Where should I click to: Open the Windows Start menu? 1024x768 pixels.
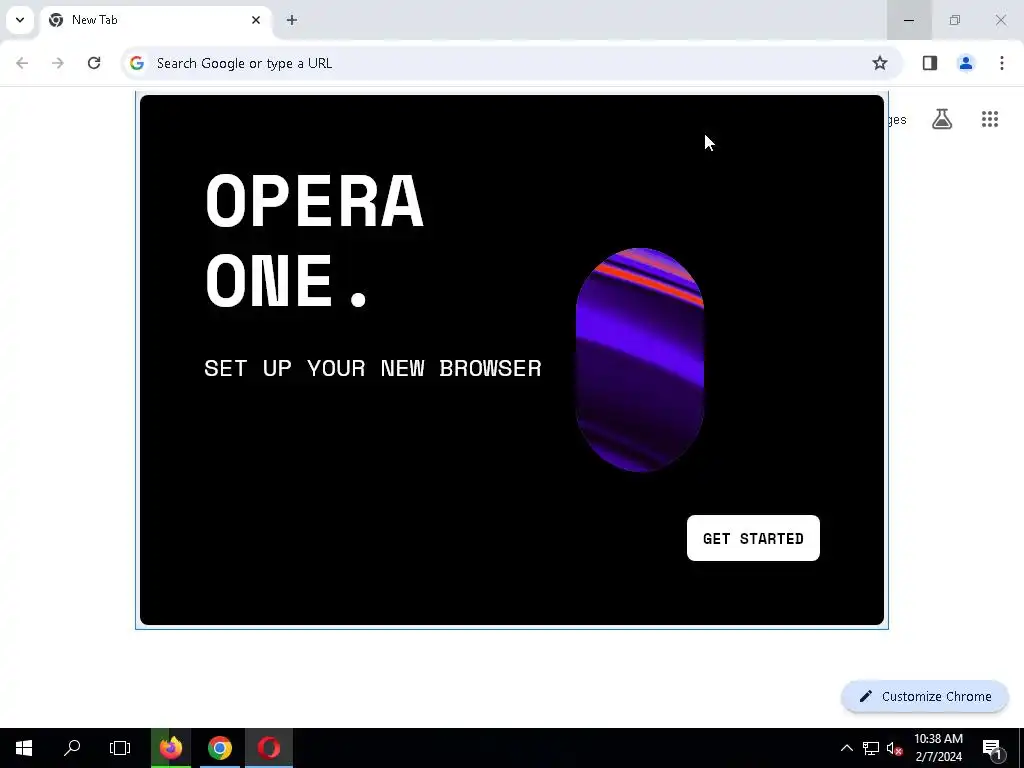24,748
